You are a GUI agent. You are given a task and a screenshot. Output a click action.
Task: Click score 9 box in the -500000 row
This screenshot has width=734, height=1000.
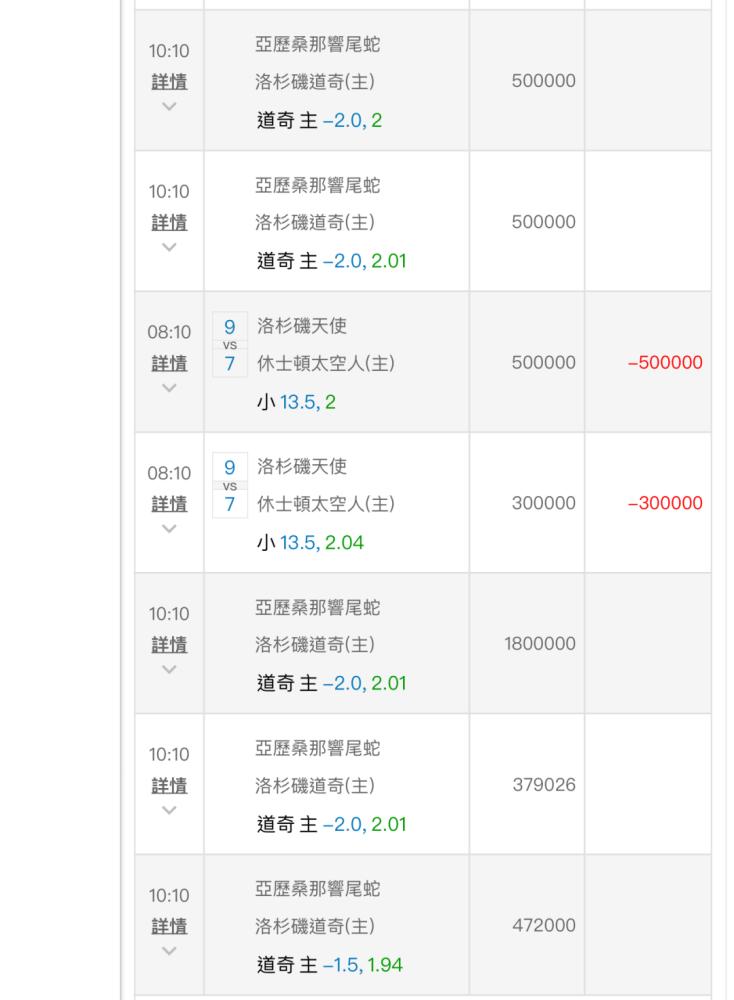pyautogui.click(x=230, y=326)
